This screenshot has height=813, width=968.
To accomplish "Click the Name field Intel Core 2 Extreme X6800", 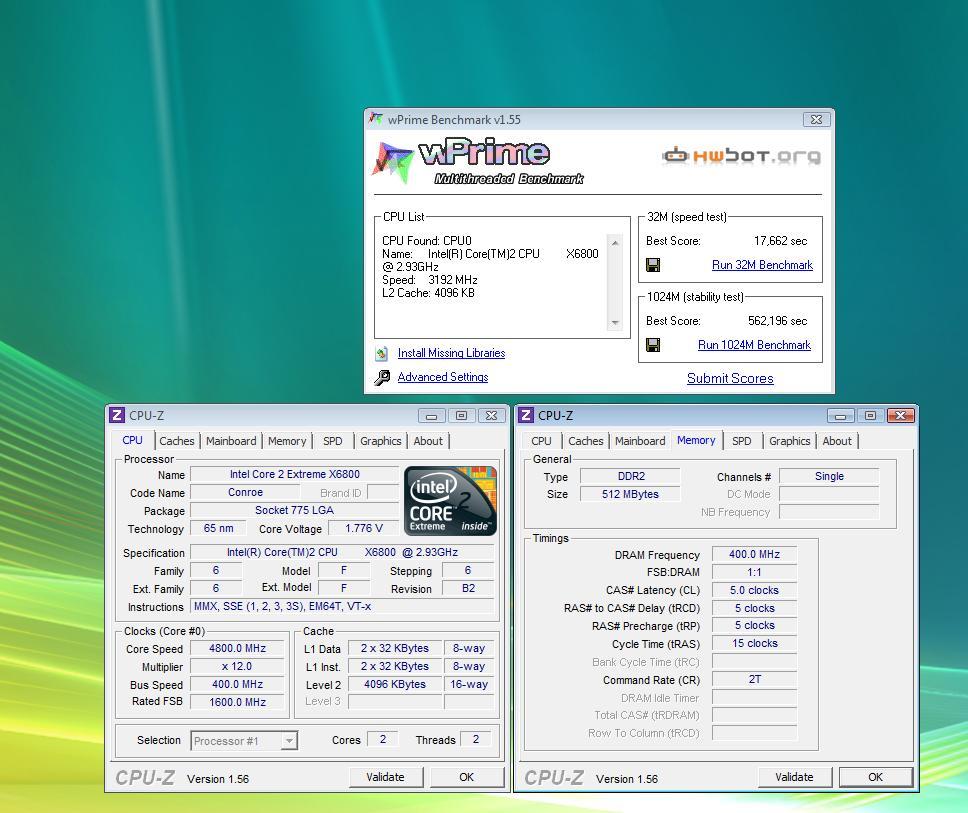I will tap(294, 474).
